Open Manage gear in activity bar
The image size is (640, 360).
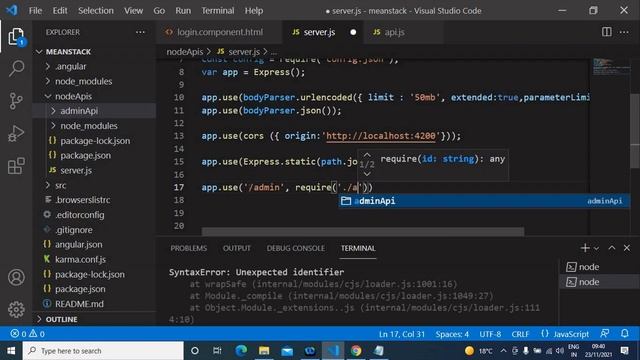(x=16, y=309)
